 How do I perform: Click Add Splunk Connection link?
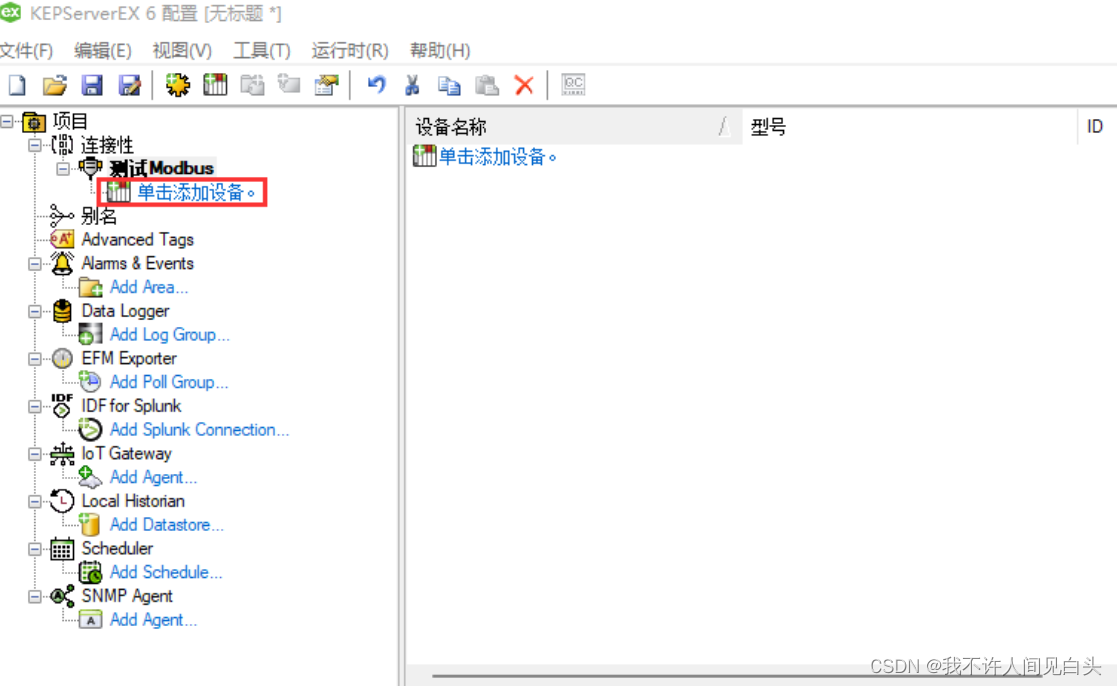(x=199, y=429)
